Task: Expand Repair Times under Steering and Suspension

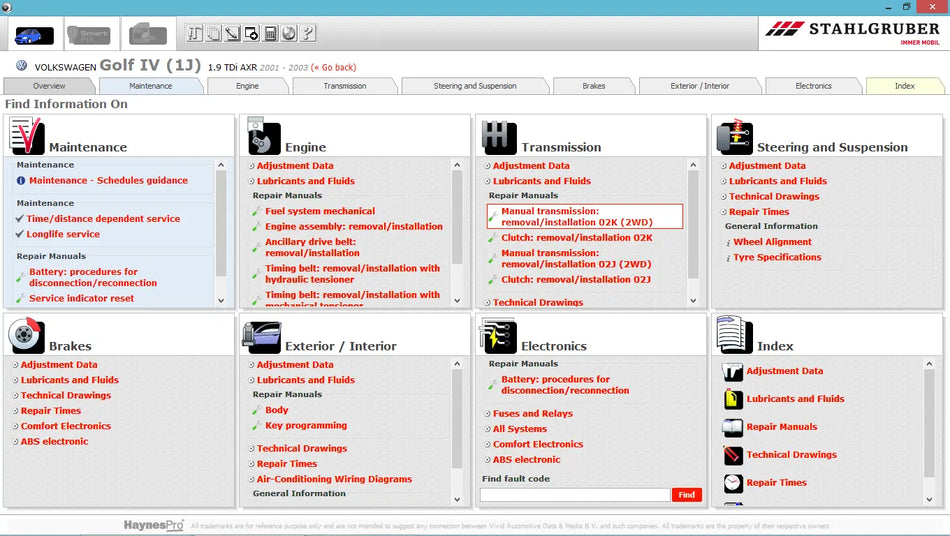Action: click(759, 212)
